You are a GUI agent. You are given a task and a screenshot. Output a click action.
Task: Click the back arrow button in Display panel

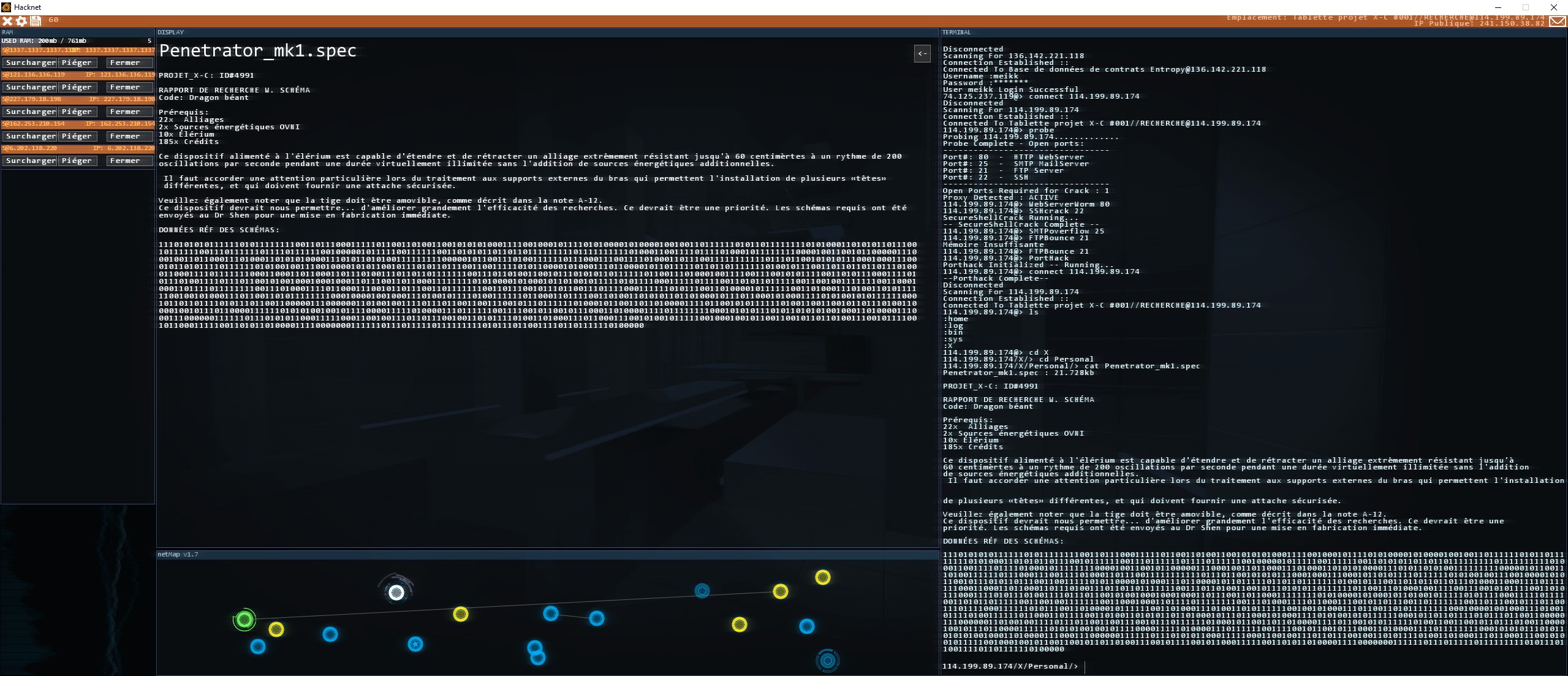[922, 53]
